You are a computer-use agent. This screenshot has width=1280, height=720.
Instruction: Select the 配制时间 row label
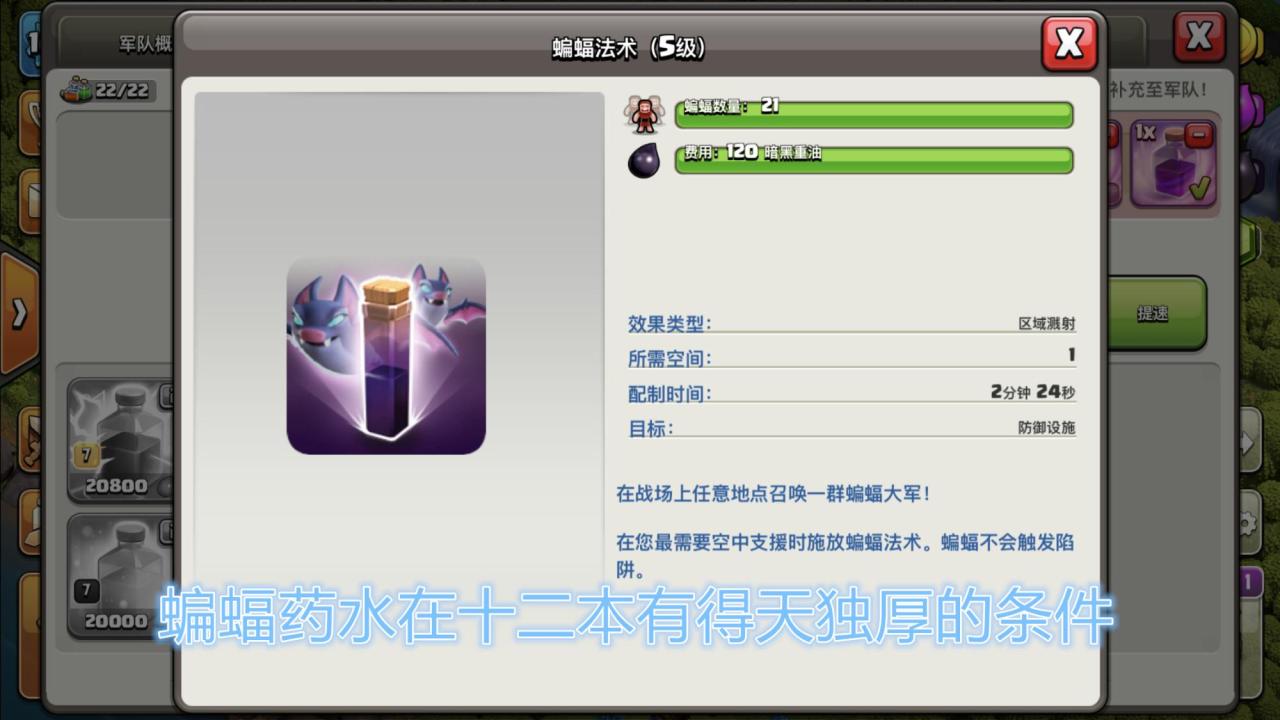pyautogui.click(x=669, y=394)
